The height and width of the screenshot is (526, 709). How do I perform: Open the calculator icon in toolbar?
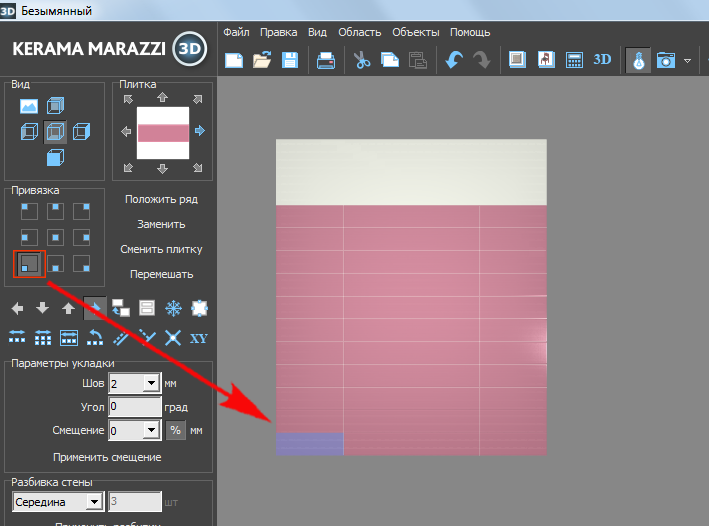tap(574, 60)
